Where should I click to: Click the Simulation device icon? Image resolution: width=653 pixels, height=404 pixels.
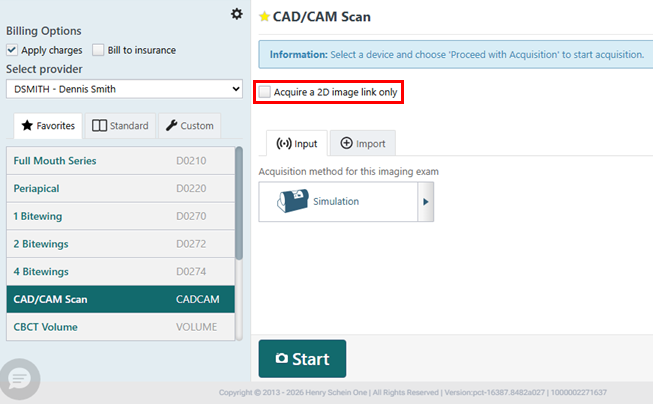click(287, 201)
